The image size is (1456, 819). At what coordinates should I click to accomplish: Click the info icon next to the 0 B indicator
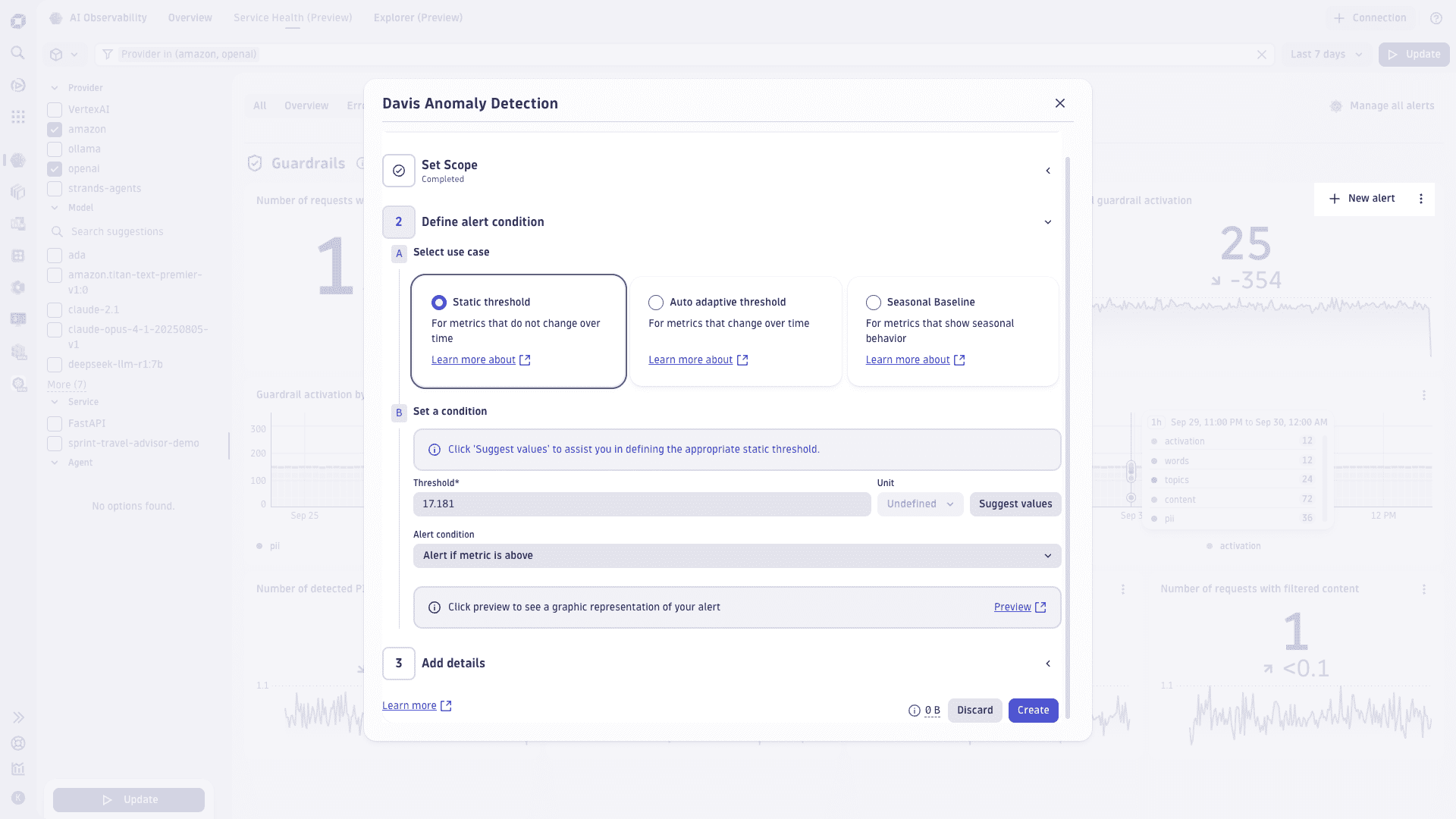click(914, 711)
